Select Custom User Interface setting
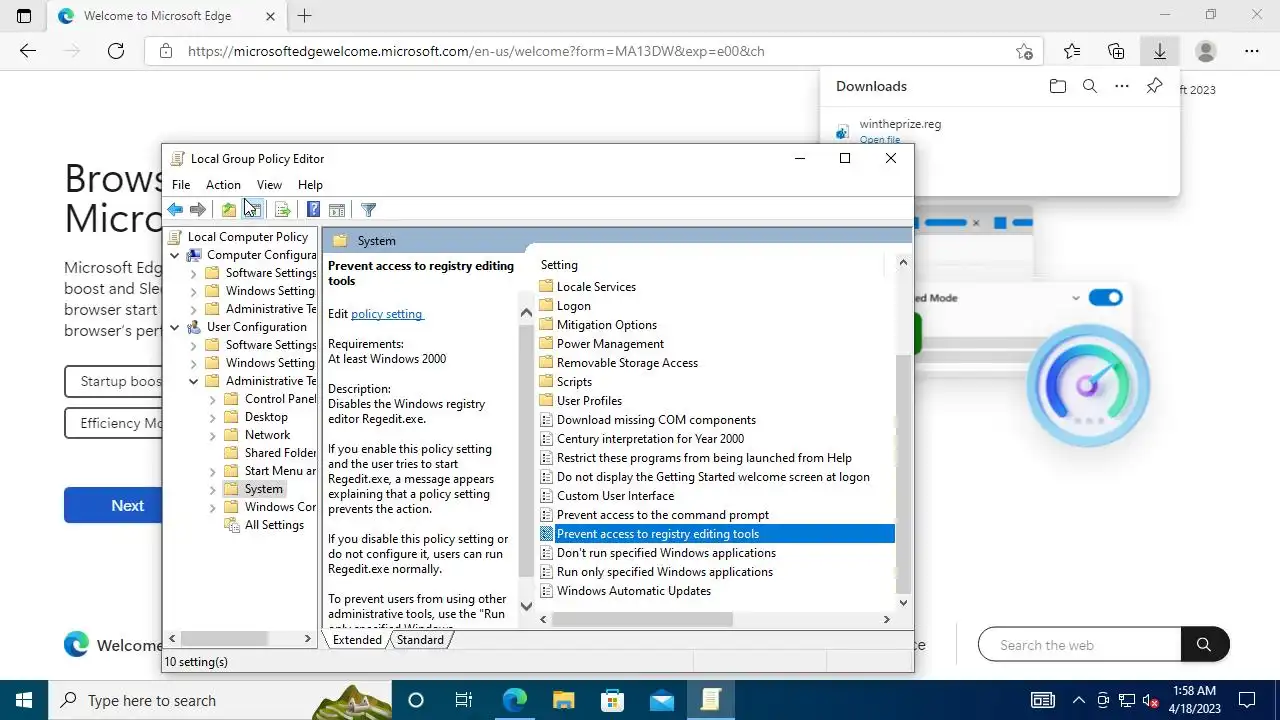This screenshot has width=1280, height=720. tap(615, 496)
